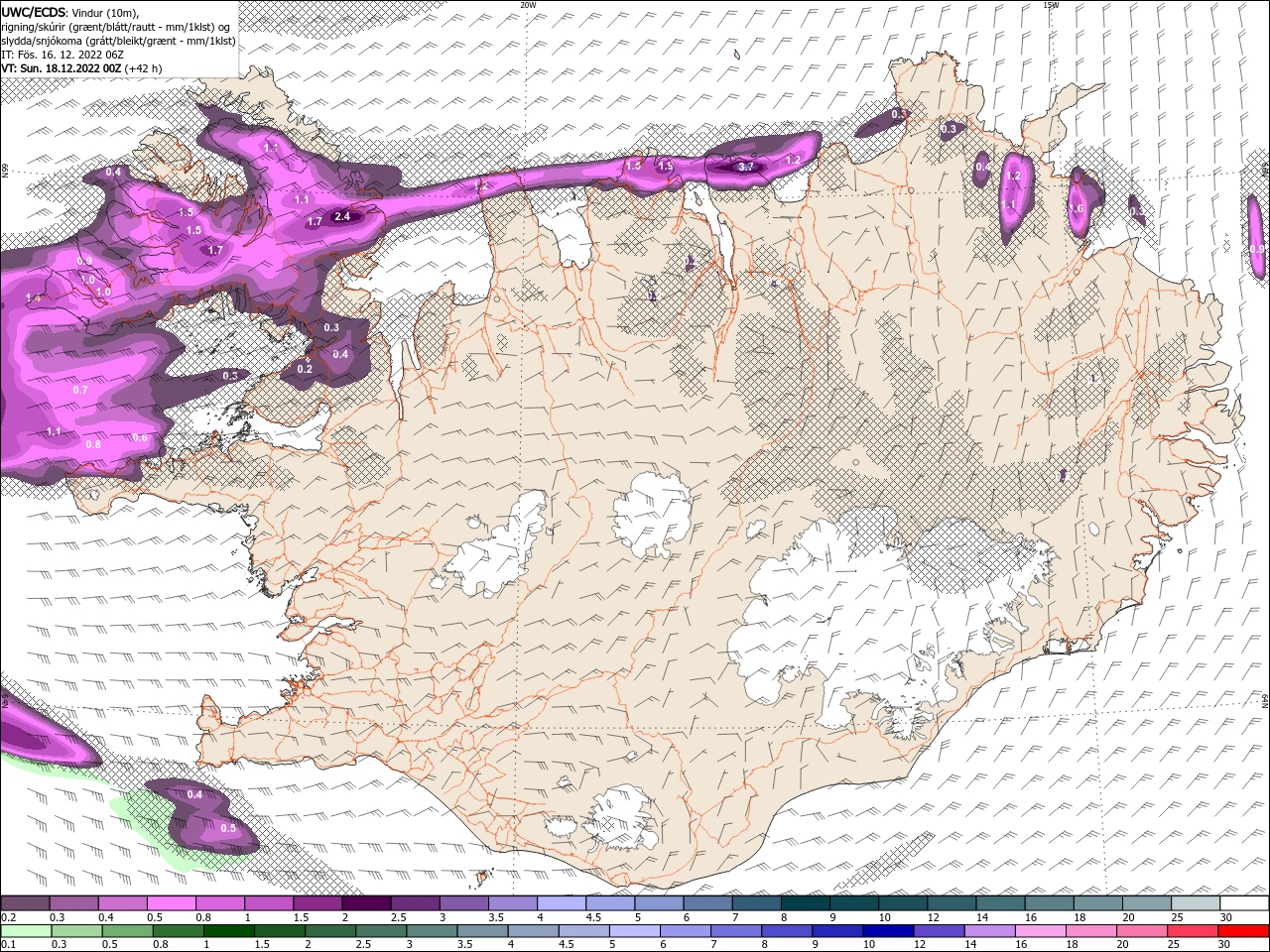This screenshot has width=1270, height=952.
Task: Click the 'IT: Fös. 16. 12. 2022 06Z' line
Action: point(62,55)
